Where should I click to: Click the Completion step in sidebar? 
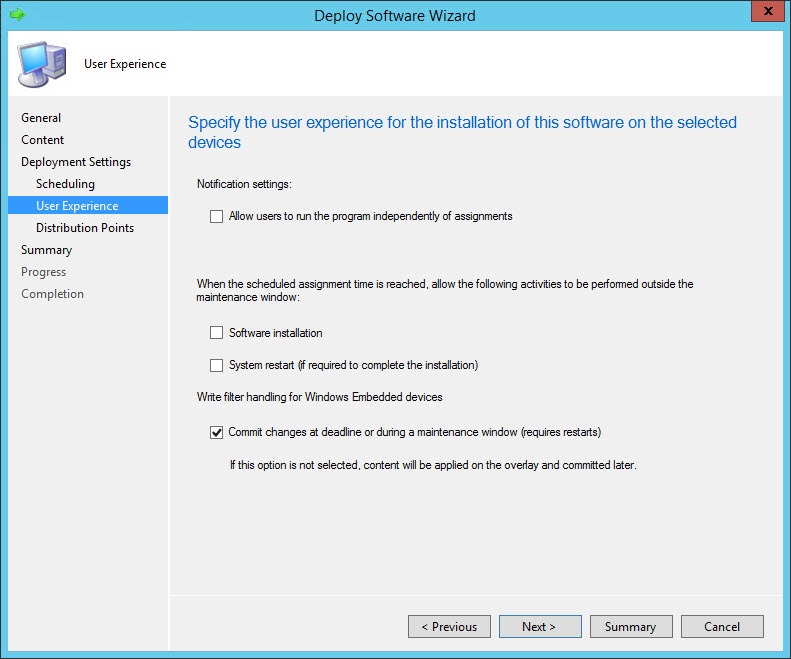pos(52,294)
